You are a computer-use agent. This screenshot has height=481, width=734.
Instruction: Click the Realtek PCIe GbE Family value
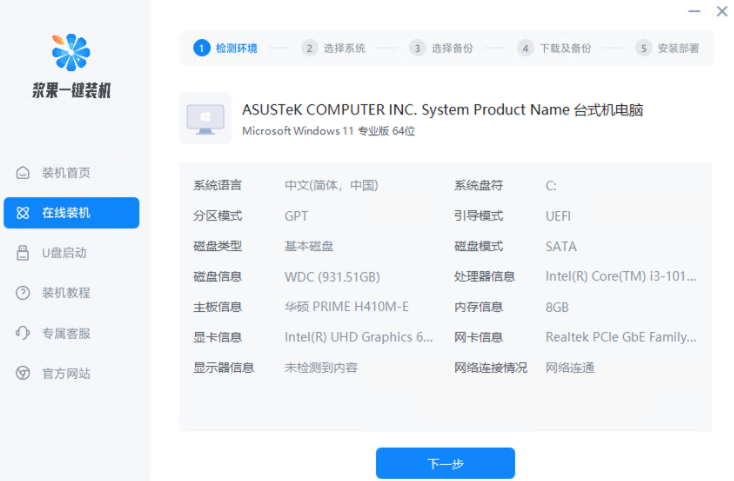pos(621,337)
